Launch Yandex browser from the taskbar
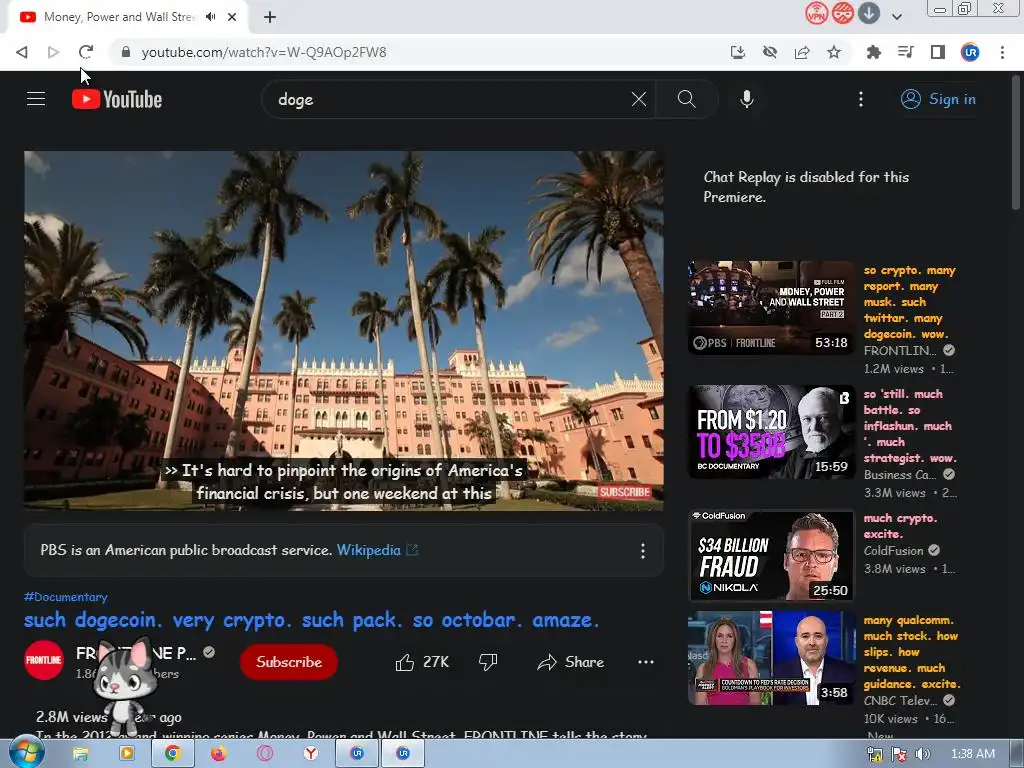 (311, 754)
